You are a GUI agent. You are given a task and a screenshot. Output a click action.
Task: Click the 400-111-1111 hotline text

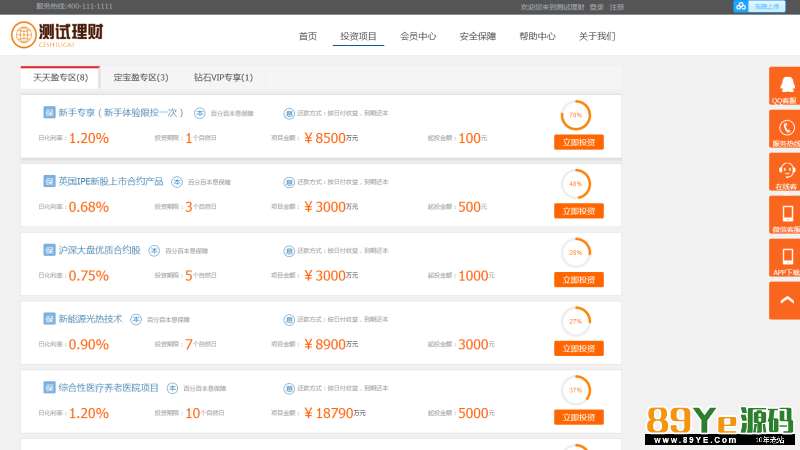(x=89, y=6)
